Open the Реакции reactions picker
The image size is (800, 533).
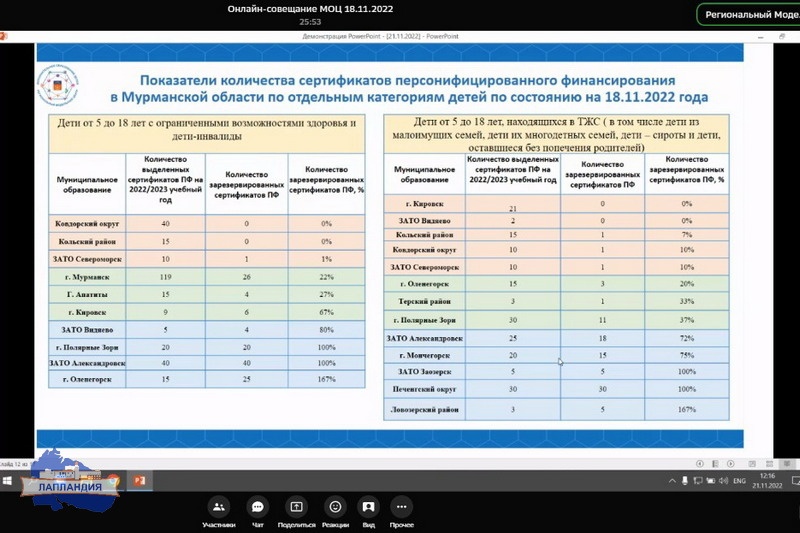pyautogui.click(x=335, y=512)
